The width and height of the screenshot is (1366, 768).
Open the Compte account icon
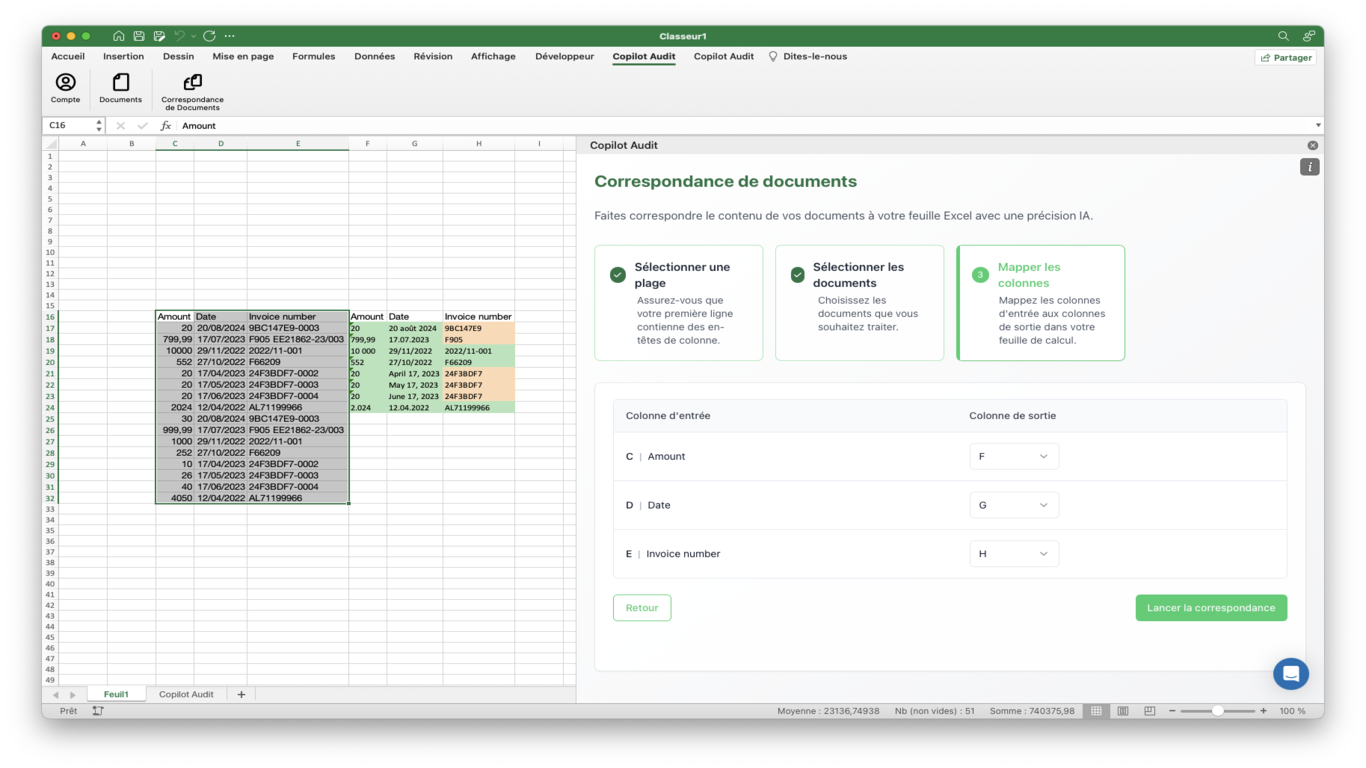tap(65, 88)
